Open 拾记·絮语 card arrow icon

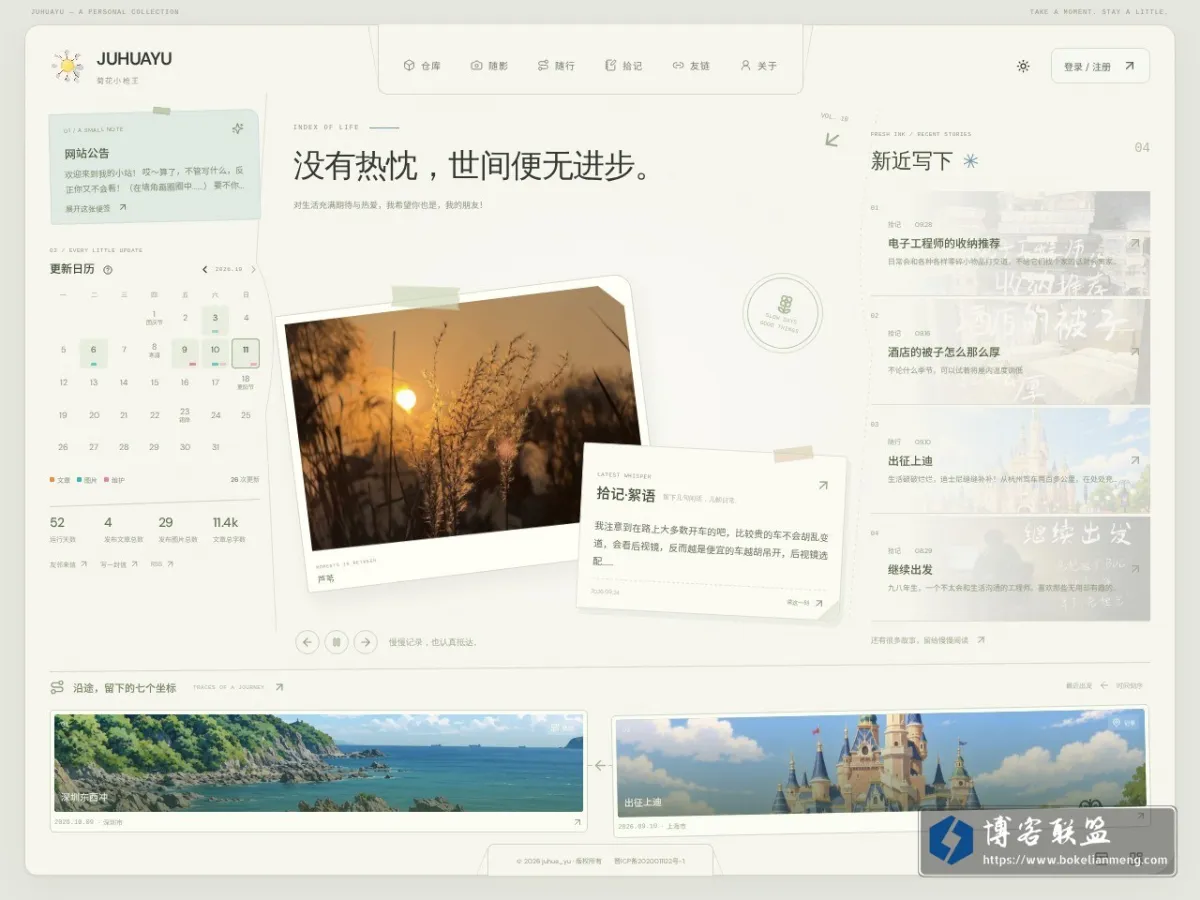click(x=823, y=485)
